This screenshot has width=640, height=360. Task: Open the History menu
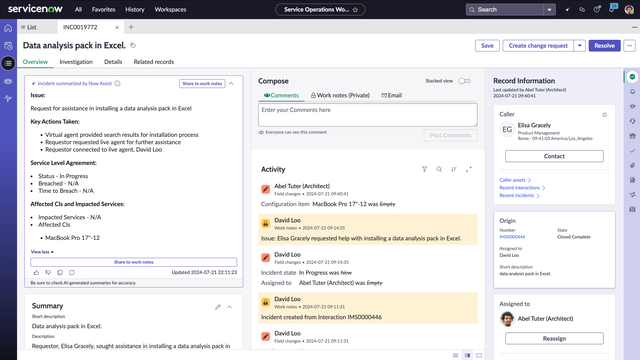coord(135,9)
